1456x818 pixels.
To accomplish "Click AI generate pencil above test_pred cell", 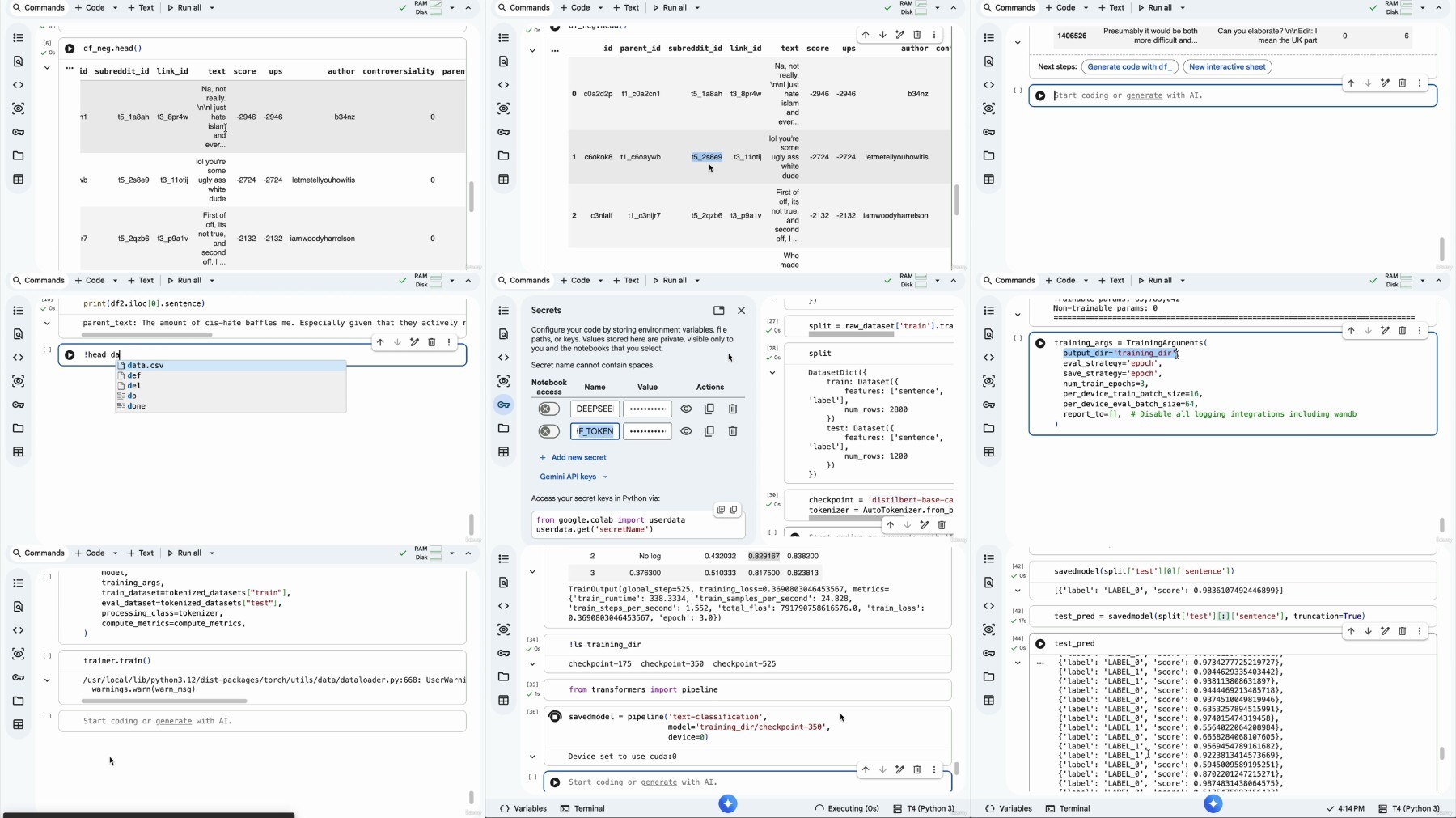I will click(1385, 631).
